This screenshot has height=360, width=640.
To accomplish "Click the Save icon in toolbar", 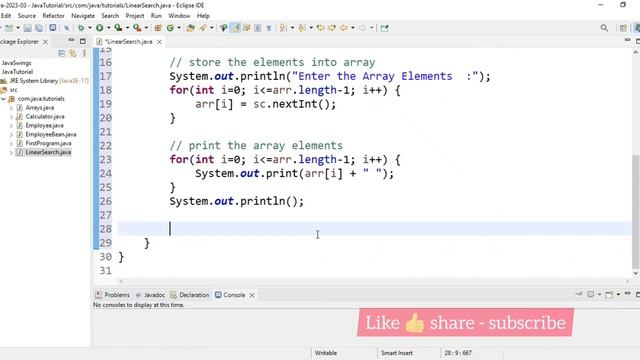I will (27, 28).
